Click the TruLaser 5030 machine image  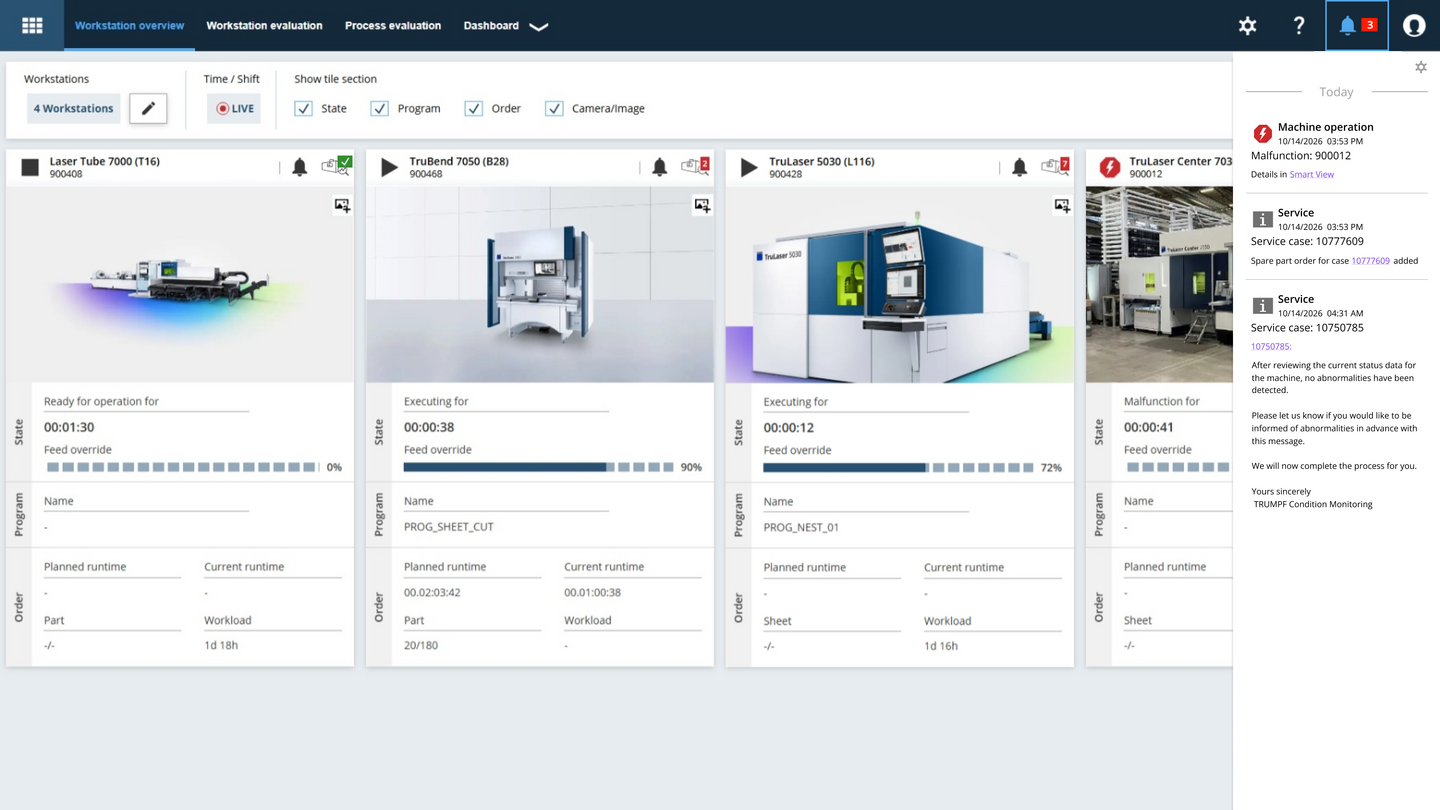900,285
